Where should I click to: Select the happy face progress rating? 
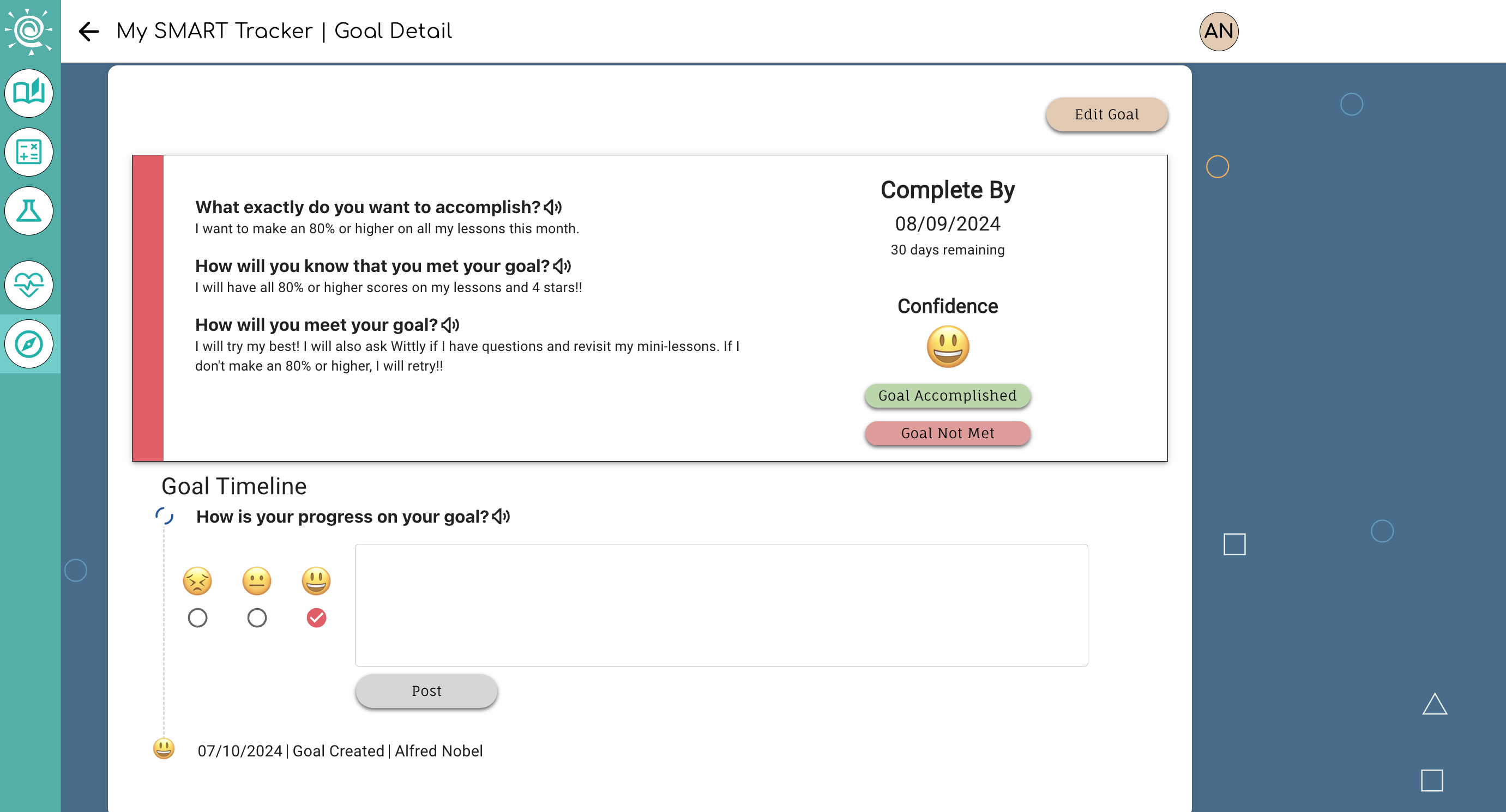[x=316, y=617]
